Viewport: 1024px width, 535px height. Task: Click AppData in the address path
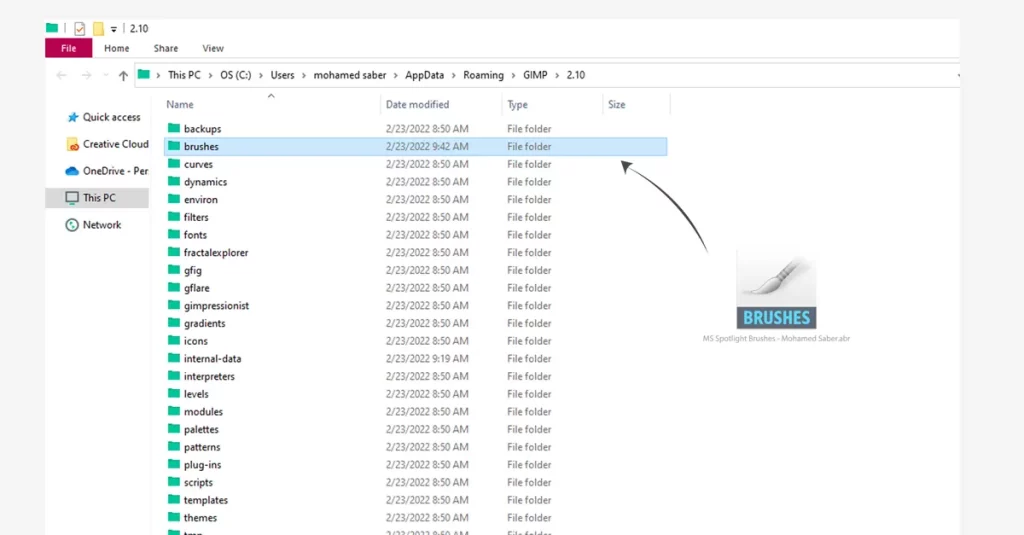424,75
